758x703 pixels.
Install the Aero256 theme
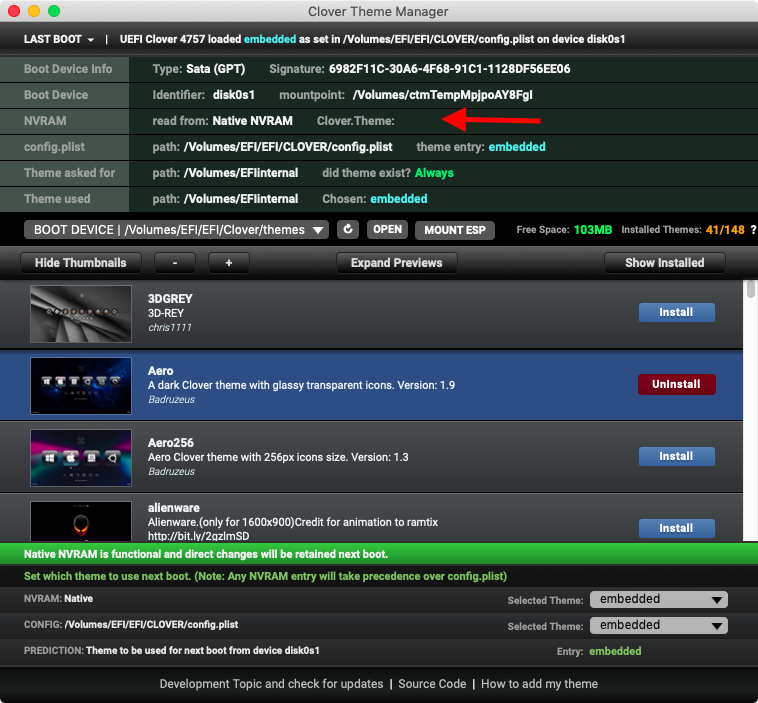[x=677, y=456]
